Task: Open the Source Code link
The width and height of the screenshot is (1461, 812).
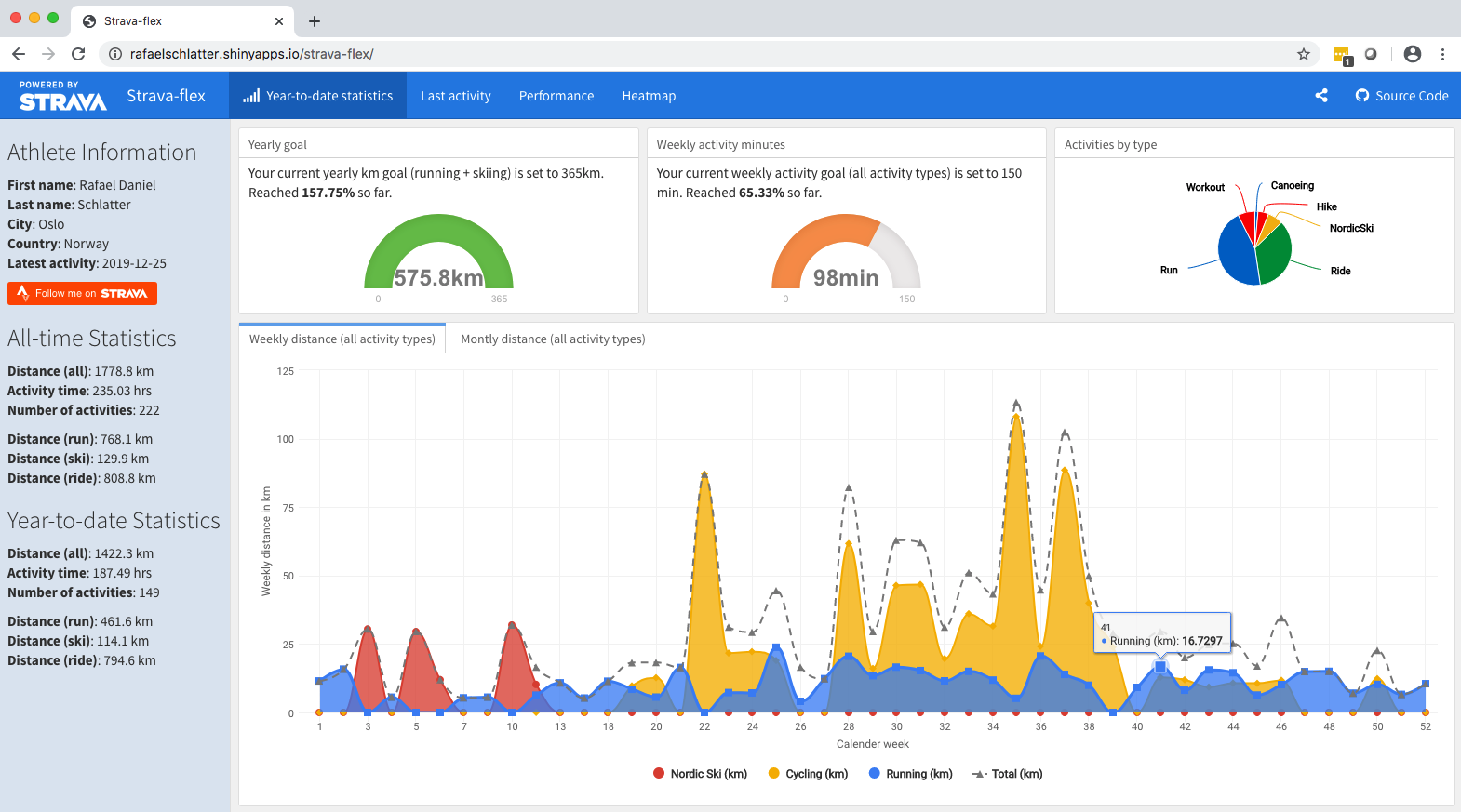Action: point(1401,96)
